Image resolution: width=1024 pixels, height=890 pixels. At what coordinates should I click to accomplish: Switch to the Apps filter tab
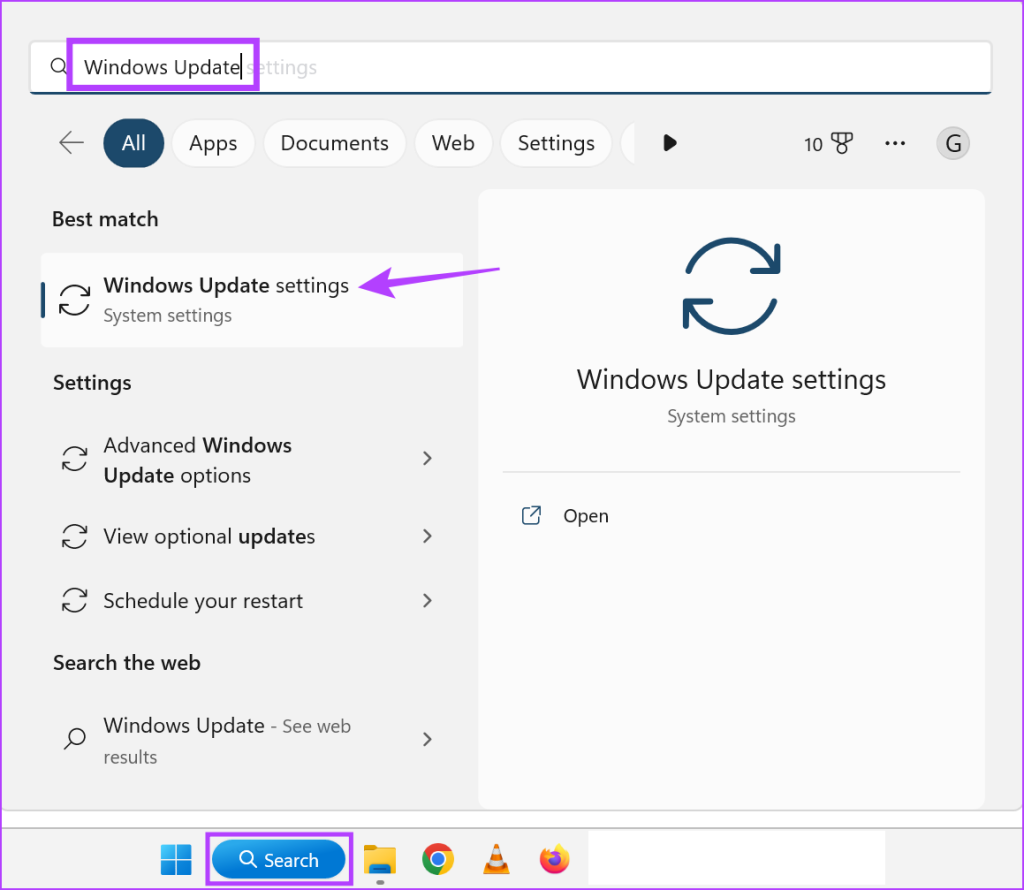click(212, 143)
